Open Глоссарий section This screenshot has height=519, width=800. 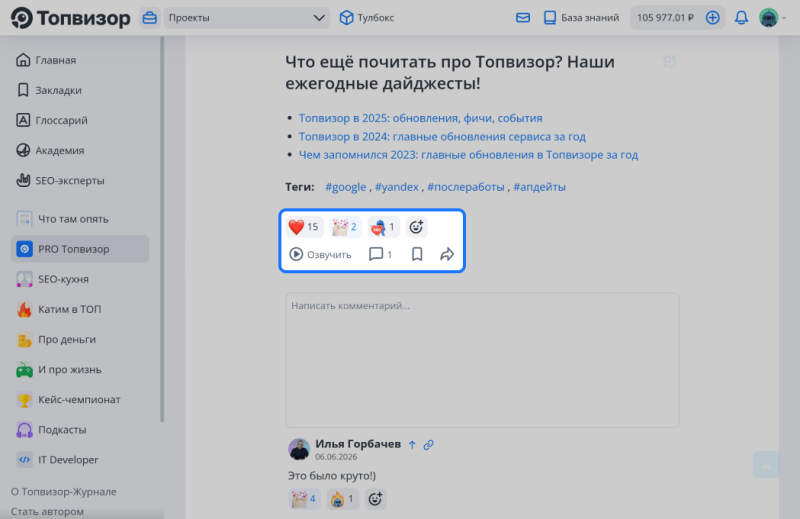coord(52,120)
